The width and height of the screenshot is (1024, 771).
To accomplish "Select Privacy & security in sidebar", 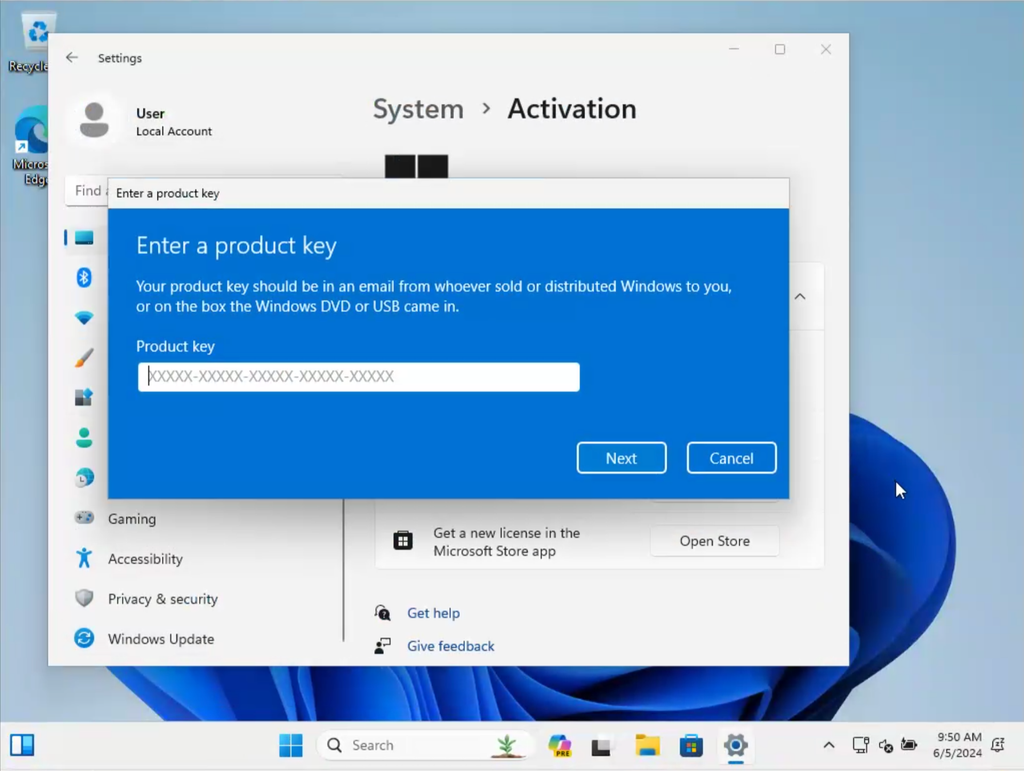I will pos(162,599).
